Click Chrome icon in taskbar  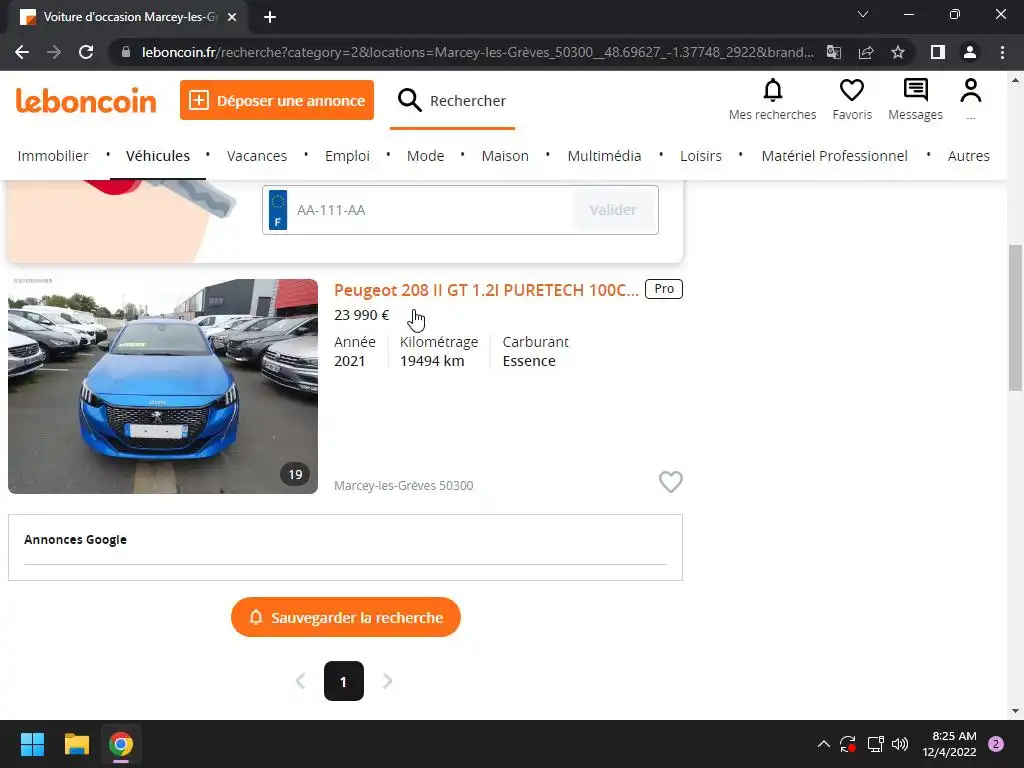pos(121,744)
